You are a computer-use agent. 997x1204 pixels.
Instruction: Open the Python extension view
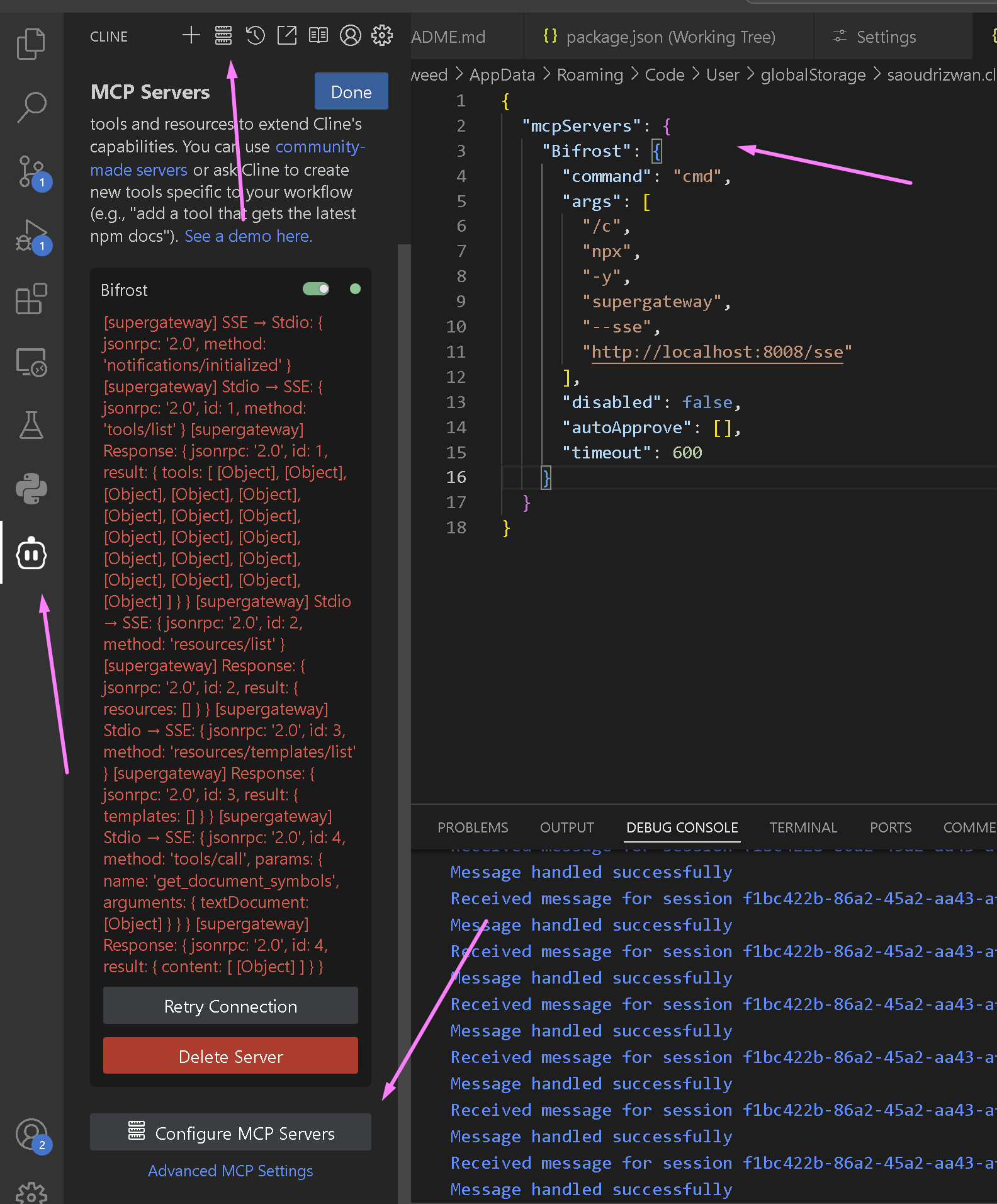point(31,489)
